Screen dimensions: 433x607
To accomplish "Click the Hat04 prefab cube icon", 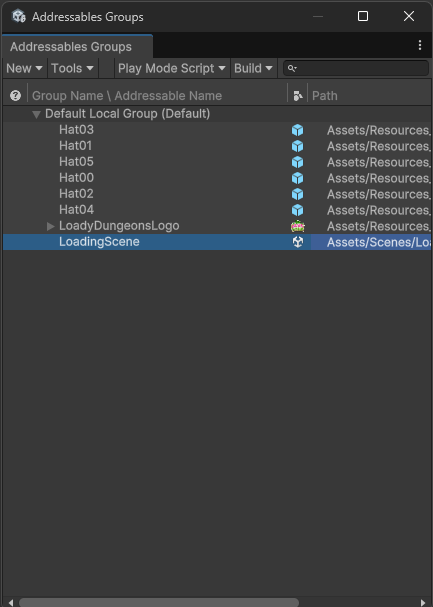I will coord(297,210).
